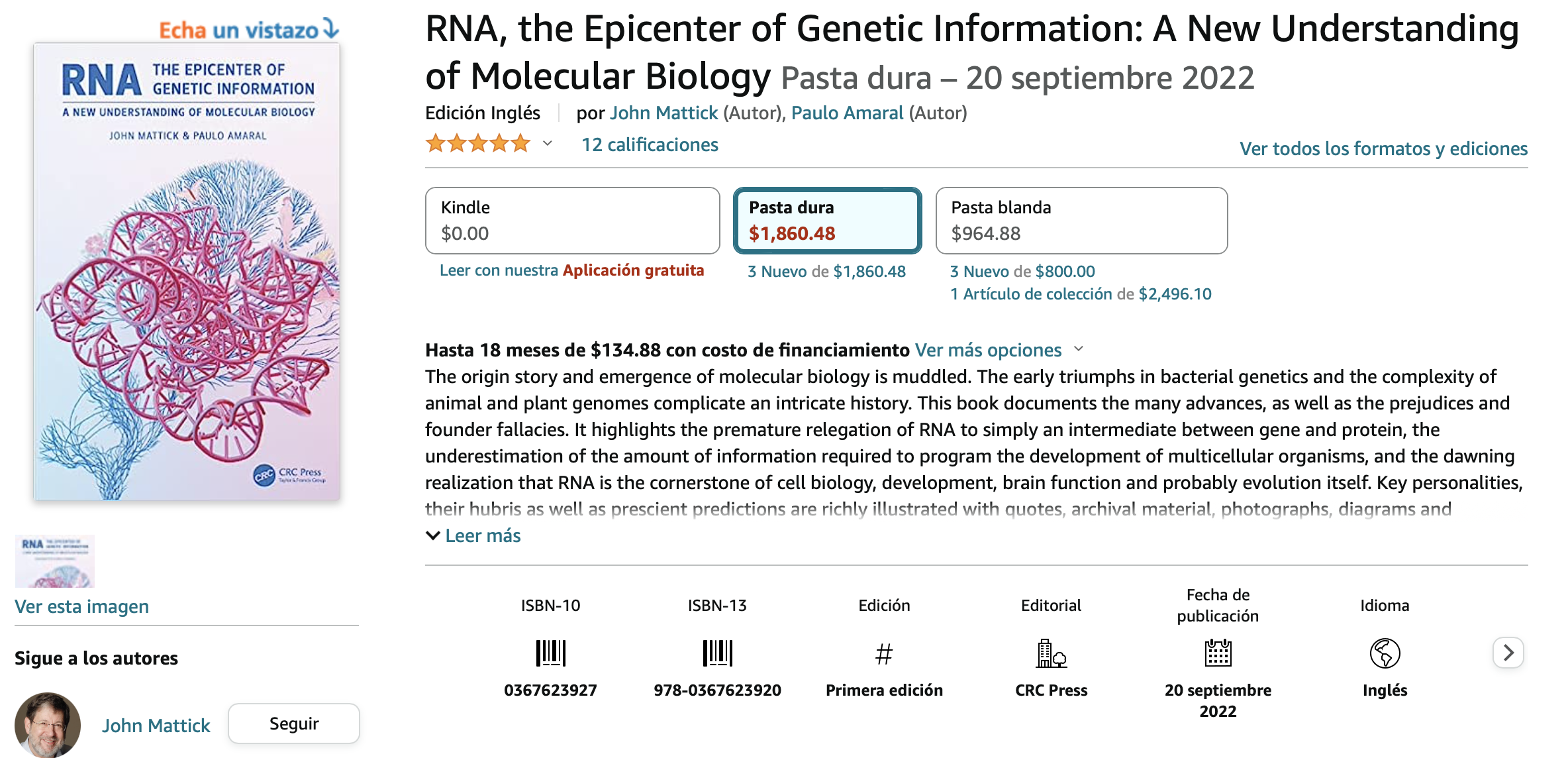
Task: Click the ISBN-10 barcode icon
Action: coord(550,653)
